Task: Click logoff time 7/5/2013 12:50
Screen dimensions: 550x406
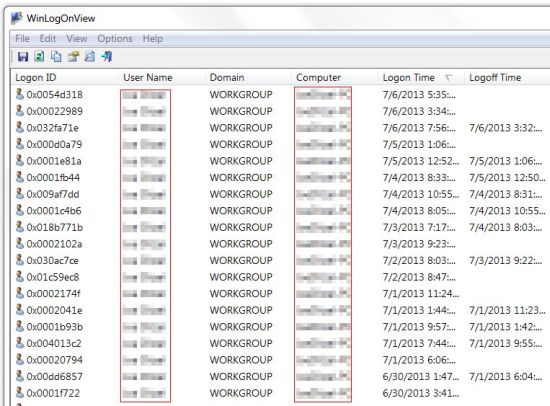Action: [508, 178]
